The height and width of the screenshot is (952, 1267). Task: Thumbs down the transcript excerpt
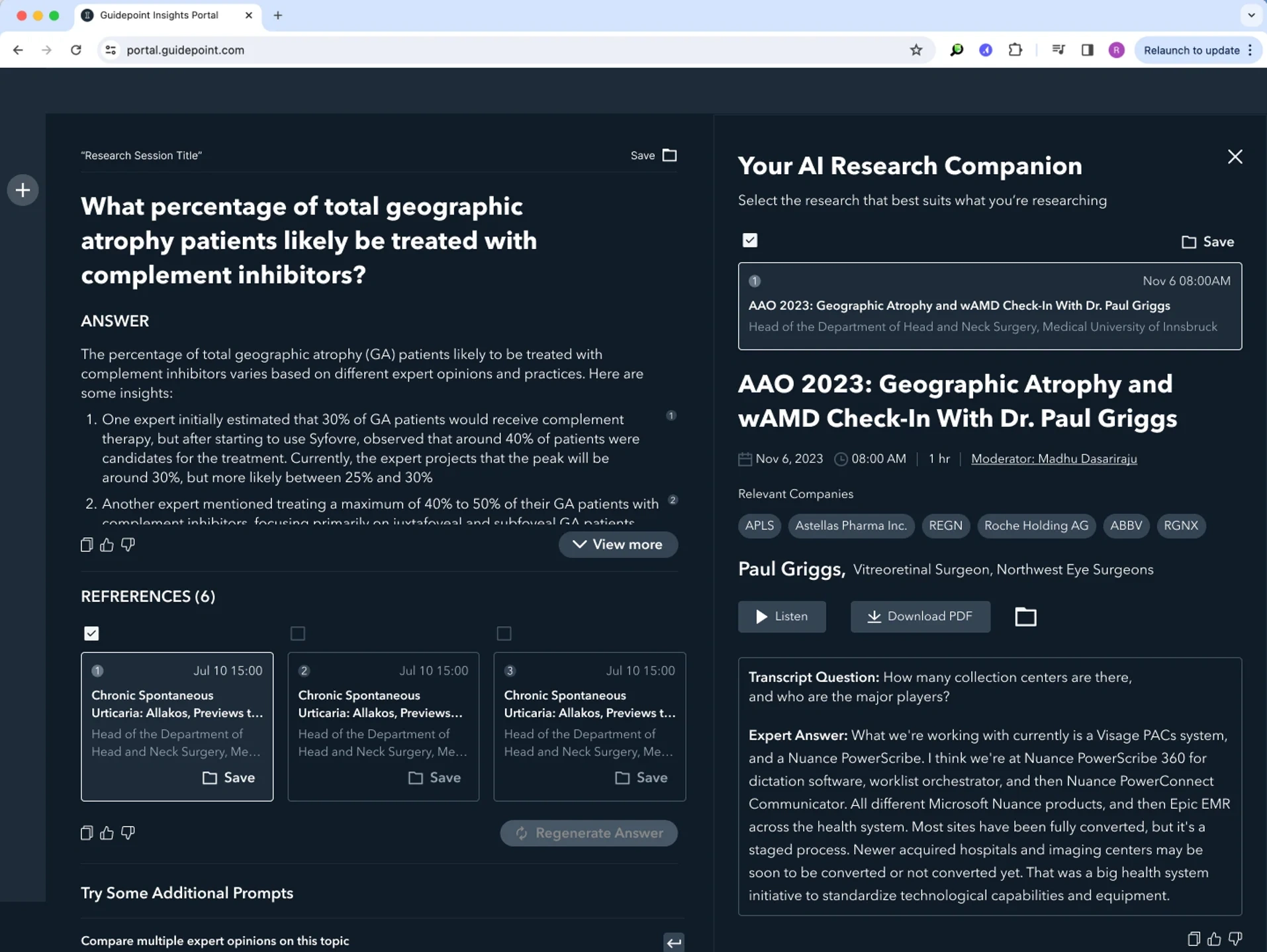(x=1235, y=939)
